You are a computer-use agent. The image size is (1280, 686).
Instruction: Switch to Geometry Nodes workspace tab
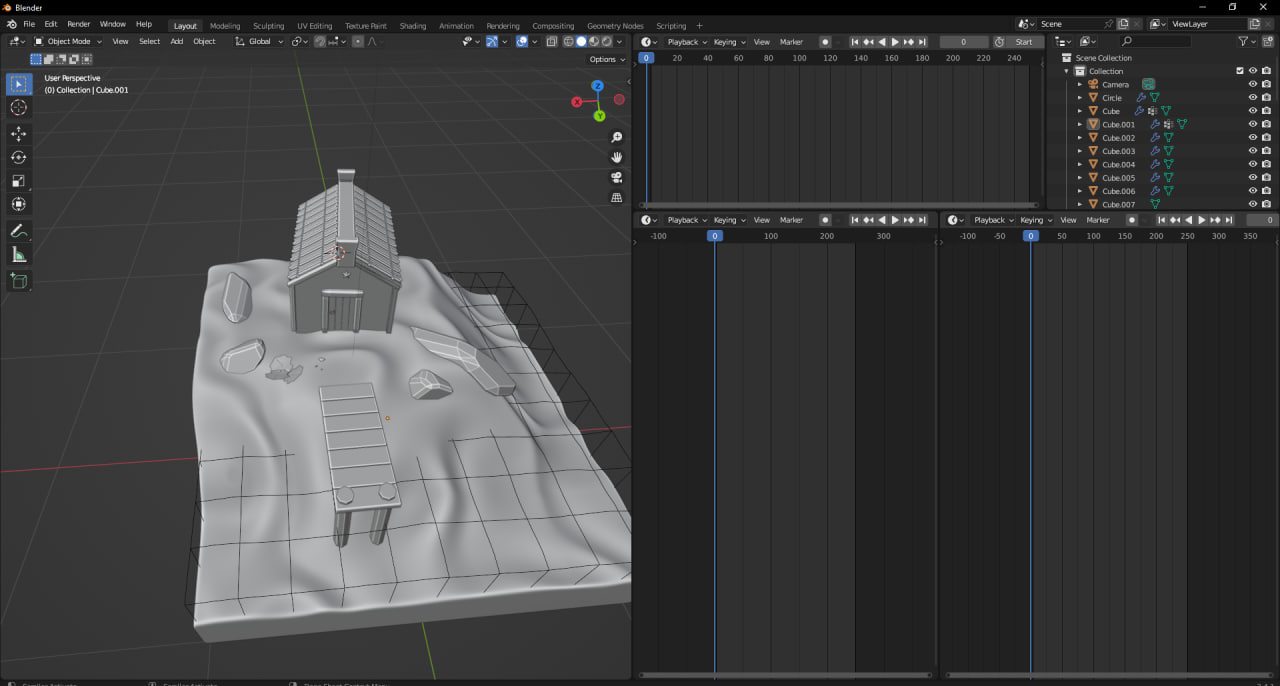point(615,25)
